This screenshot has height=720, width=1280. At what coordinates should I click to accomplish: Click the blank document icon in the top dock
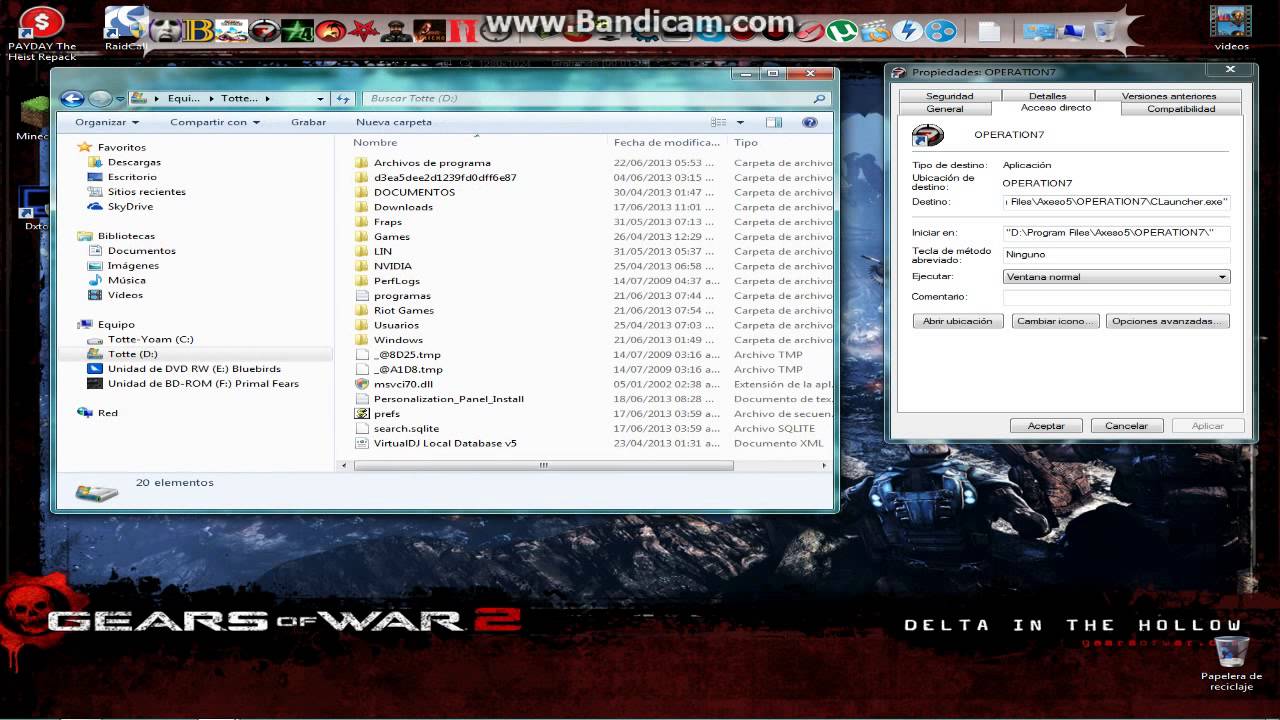pos(989,31)
